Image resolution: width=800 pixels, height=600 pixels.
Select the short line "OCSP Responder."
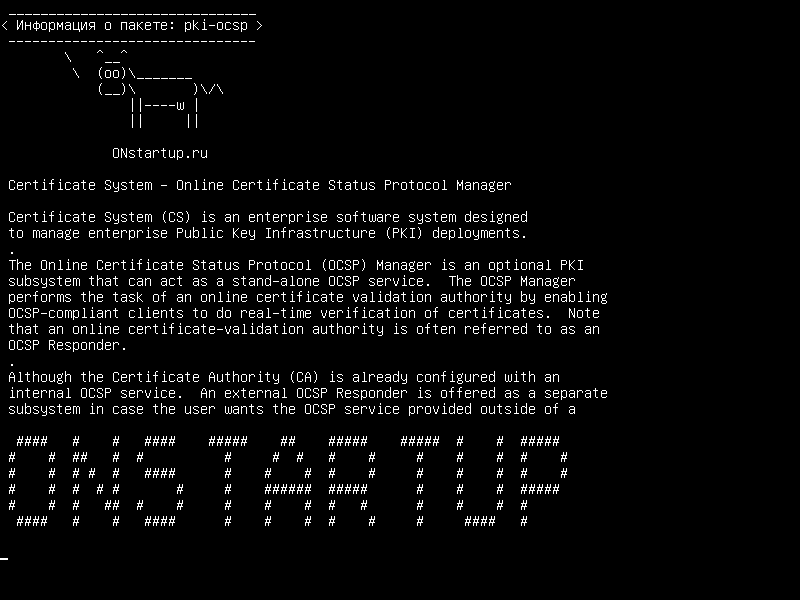(68, 345)
